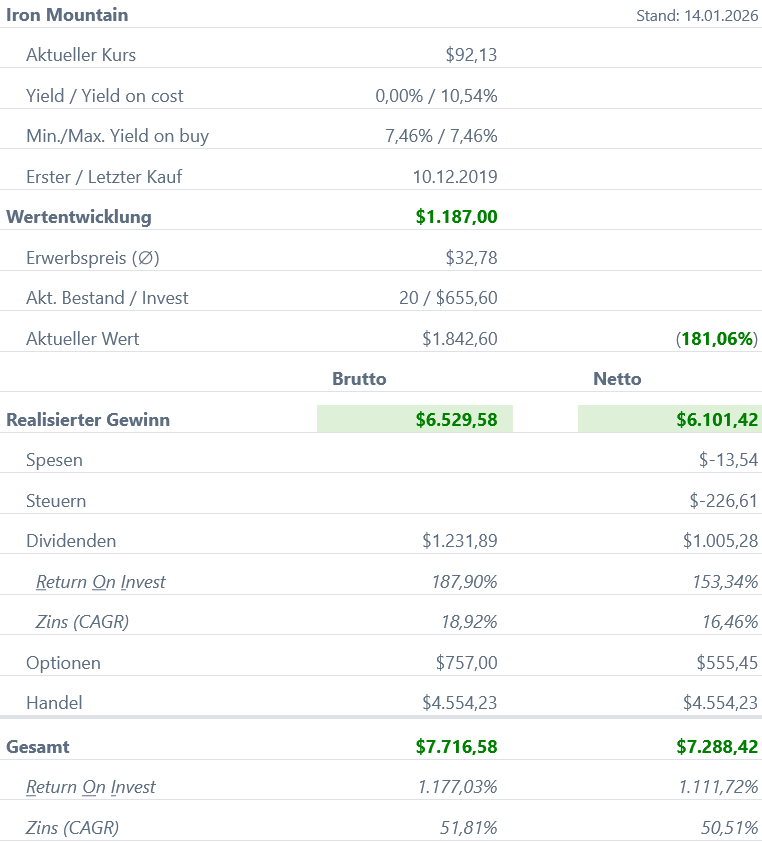Click the Wertentwicklung section heading

[79, 217]
